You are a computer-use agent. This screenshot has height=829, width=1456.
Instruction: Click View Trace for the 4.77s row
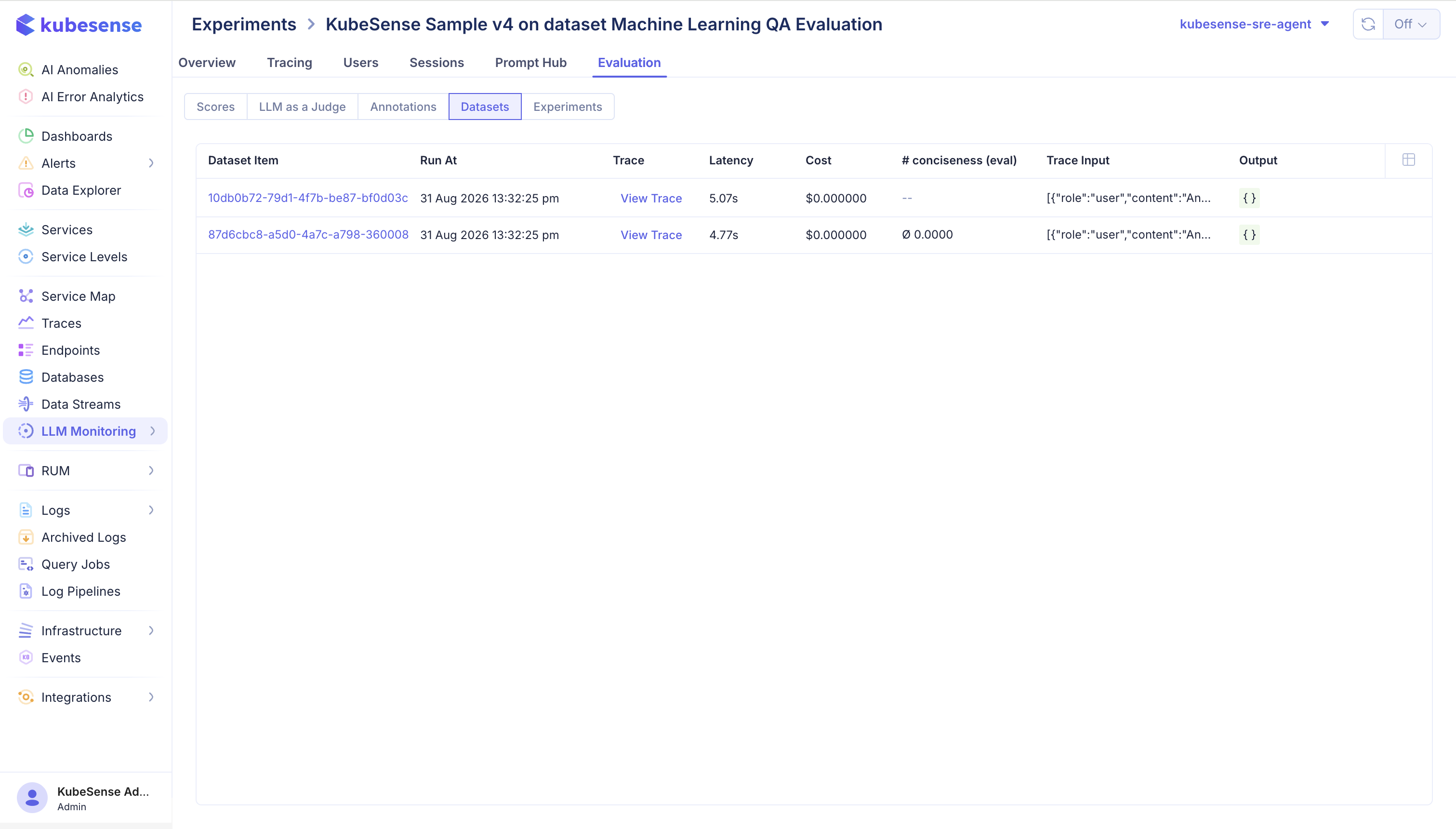pyautogui.click(x=651, y=235)
